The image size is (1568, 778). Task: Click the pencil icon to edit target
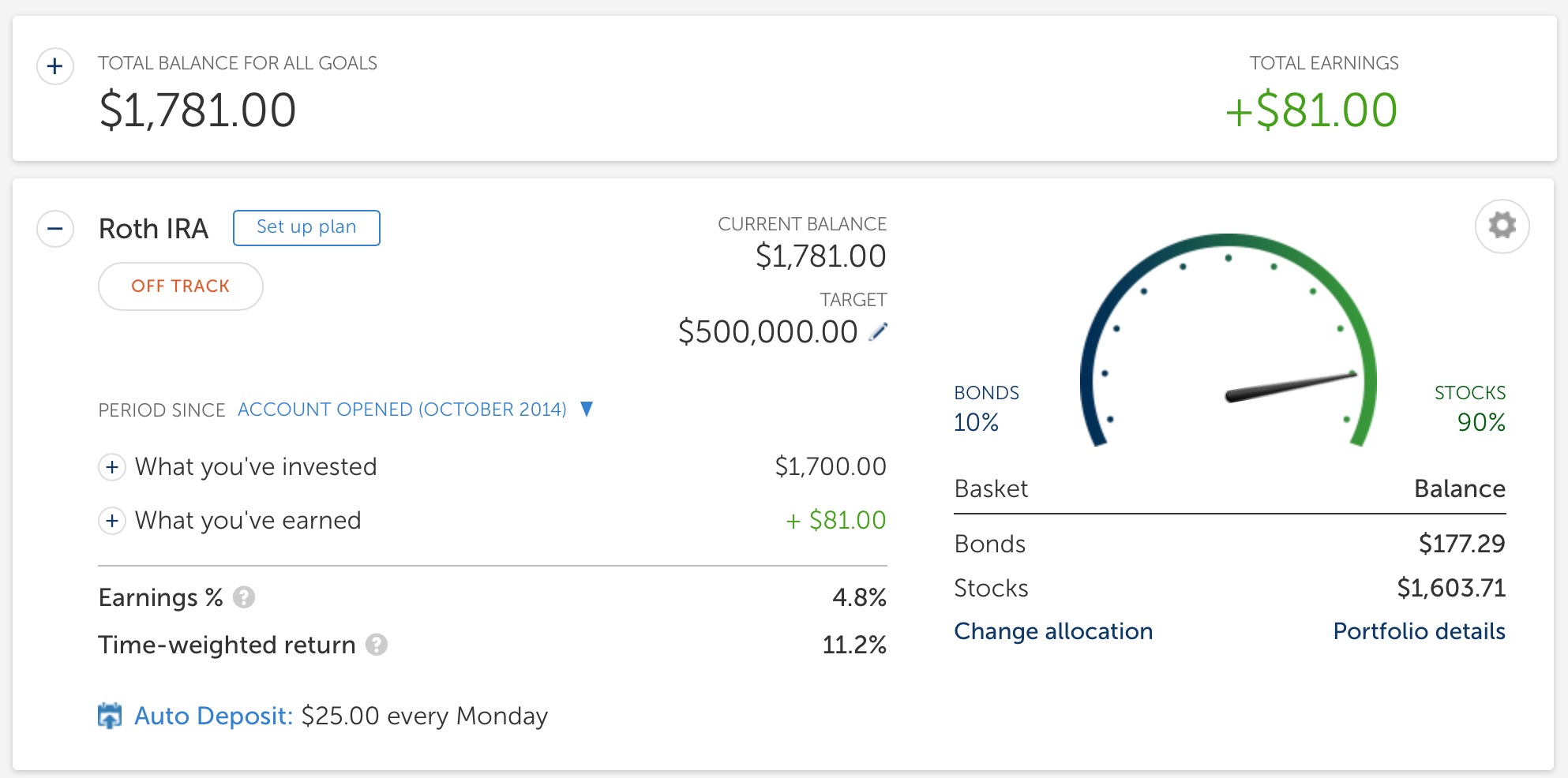pyautogui.click(x=878, y=332)
